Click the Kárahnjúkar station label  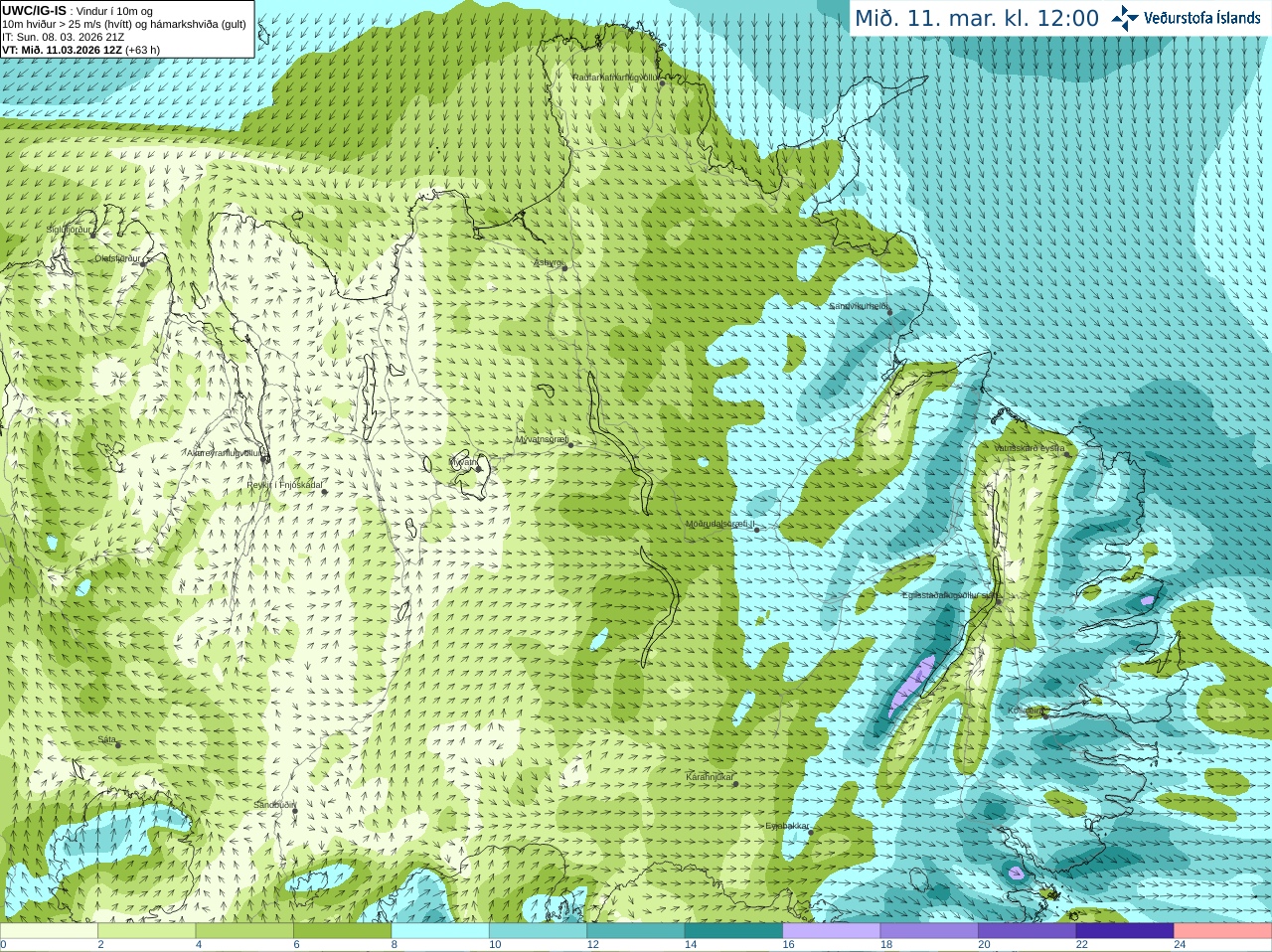(x=710, y=777)
